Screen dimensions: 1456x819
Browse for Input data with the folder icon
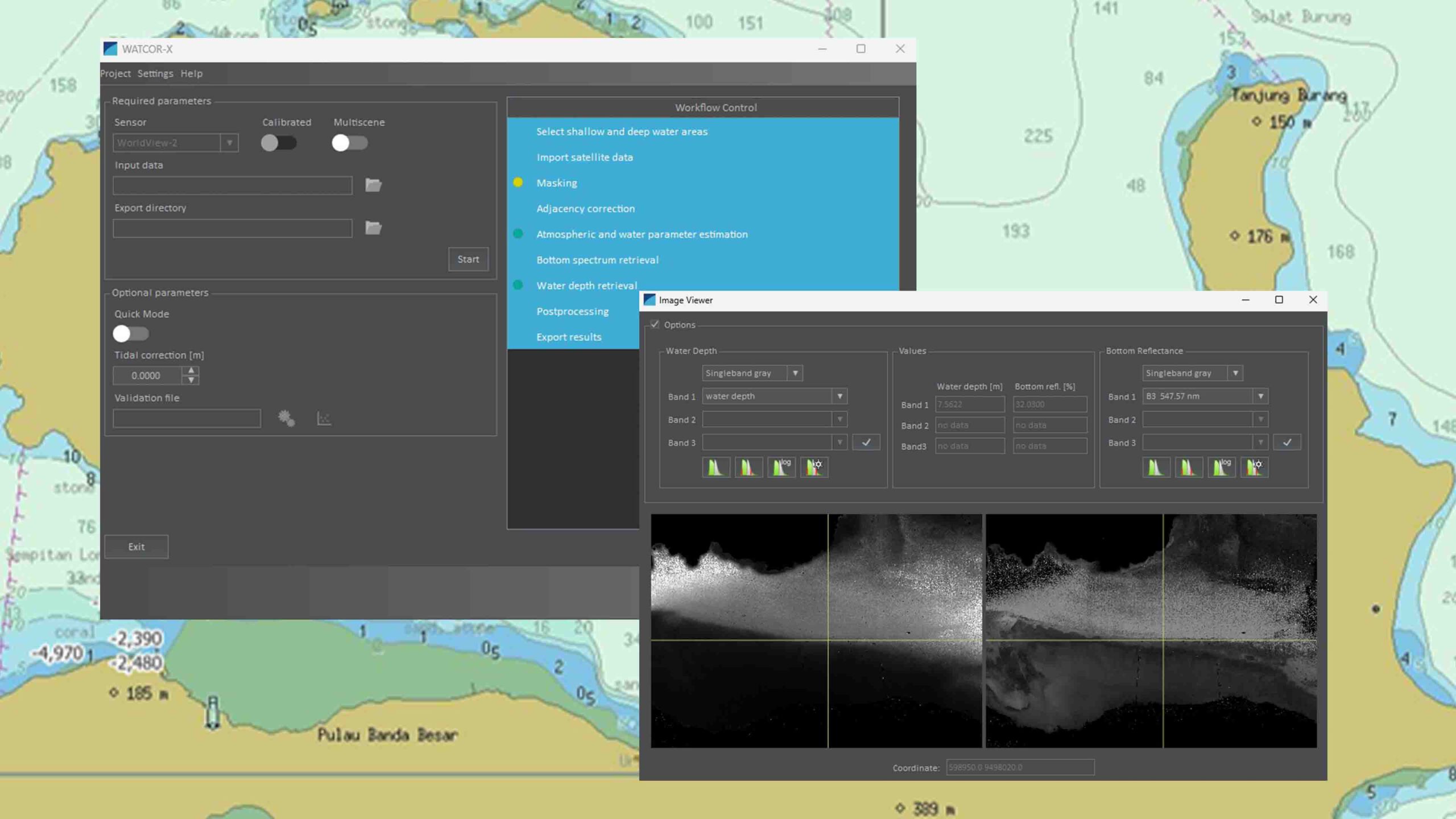point(373,185)
